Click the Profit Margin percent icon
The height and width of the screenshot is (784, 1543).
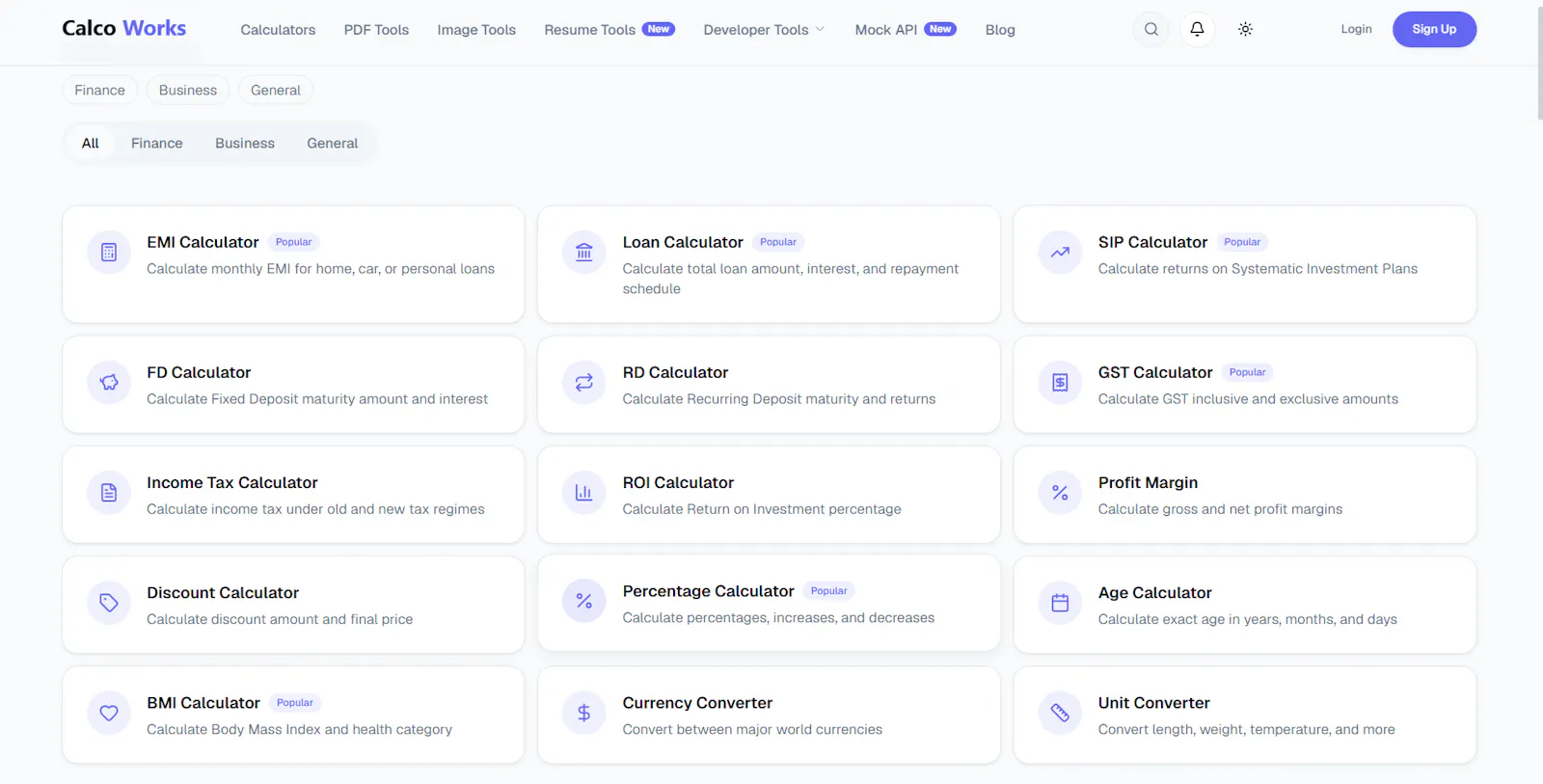(x=1060, y=493)
